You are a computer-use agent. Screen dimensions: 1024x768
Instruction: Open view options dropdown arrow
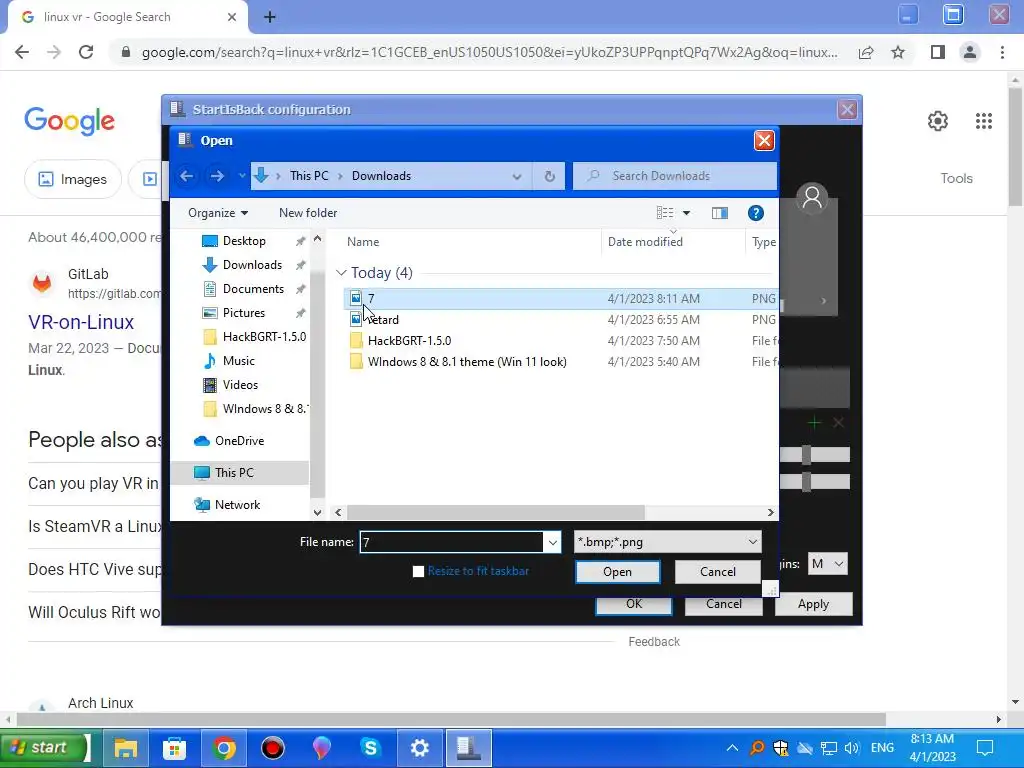[x=686, y=213]
